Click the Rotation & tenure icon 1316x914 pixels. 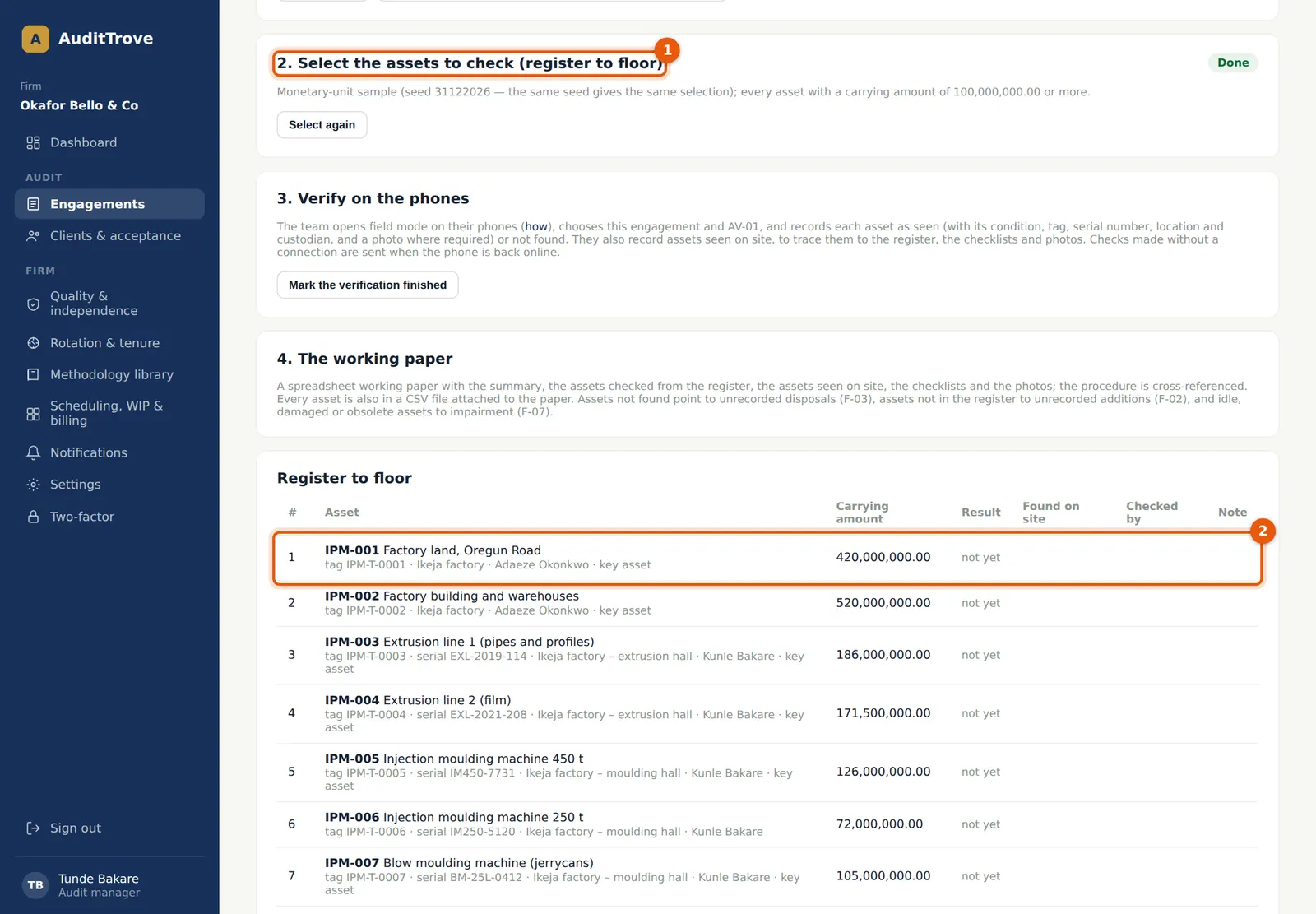tap(33, 343)
